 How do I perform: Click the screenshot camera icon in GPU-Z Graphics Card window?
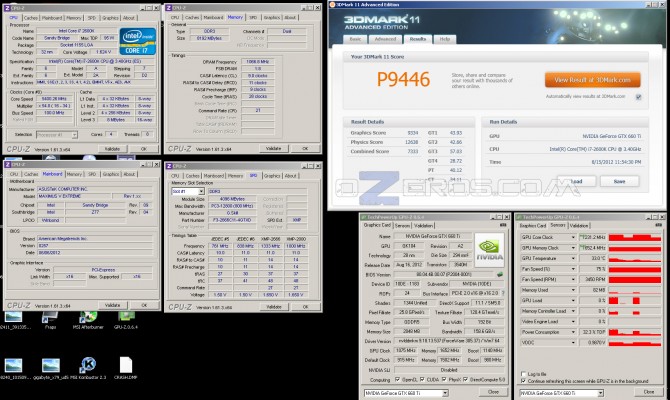503,225
